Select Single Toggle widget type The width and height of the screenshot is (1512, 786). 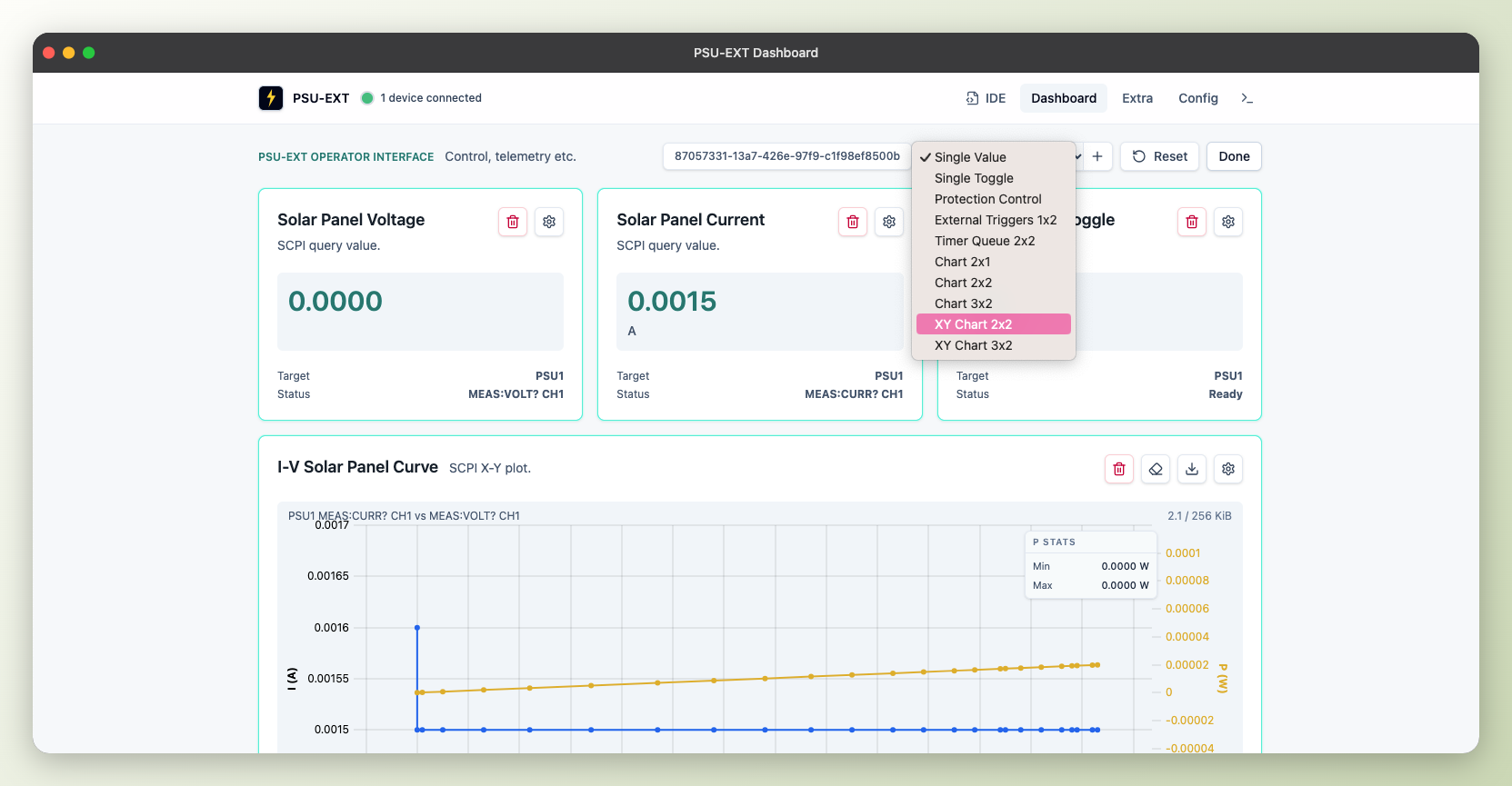click(994, 178)
